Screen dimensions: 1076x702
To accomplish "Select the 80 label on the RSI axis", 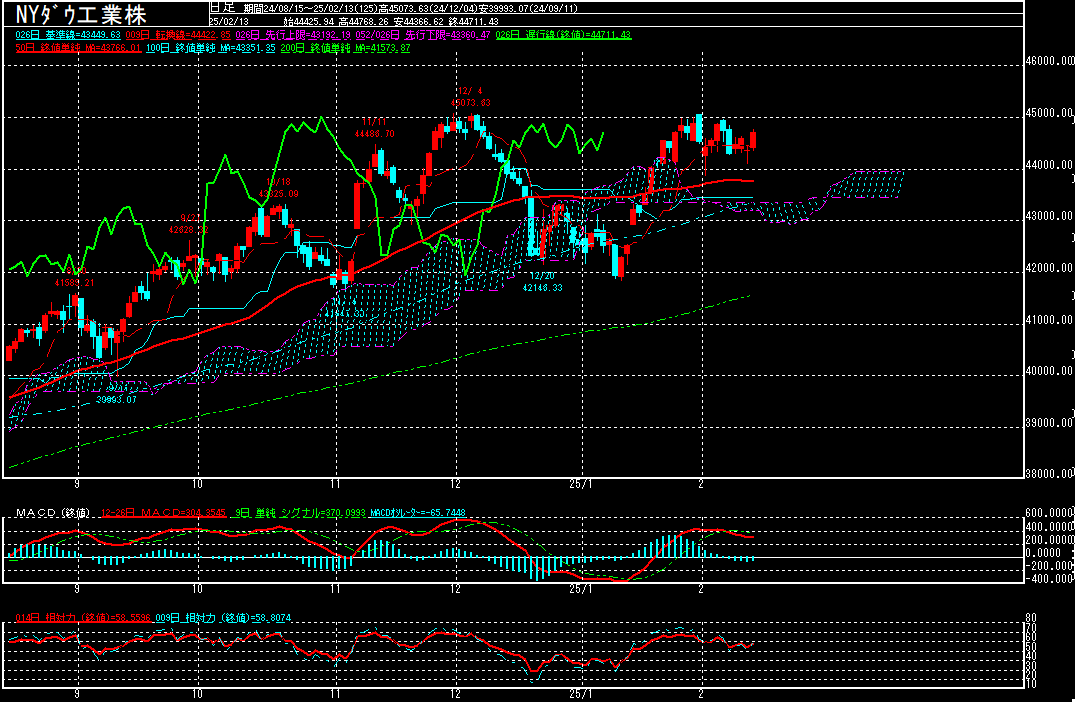I will 1031,618.
